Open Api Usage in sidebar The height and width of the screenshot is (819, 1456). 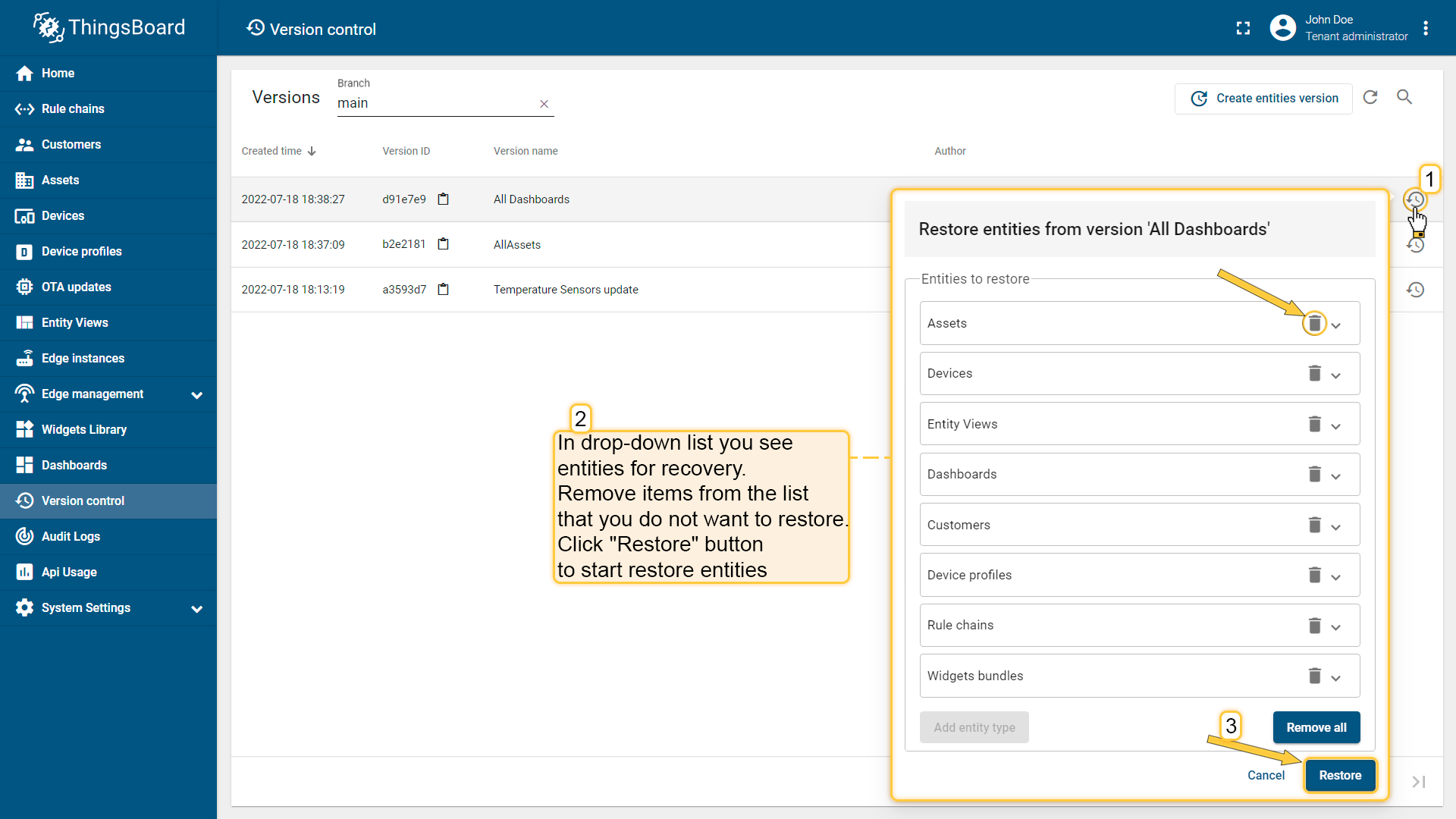coord(108,572)
